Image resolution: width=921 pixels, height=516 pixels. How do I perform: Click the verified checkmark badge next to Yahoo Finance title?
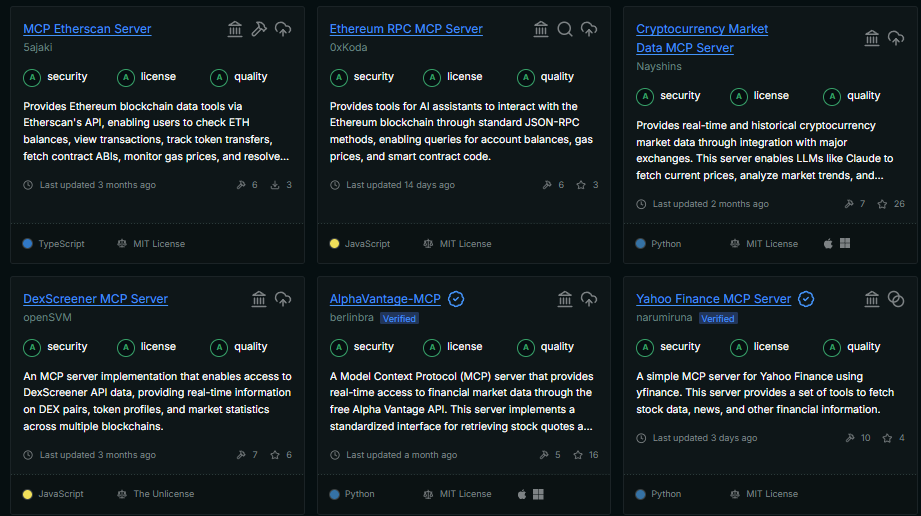pyautogui.click(x=806, y=299)
